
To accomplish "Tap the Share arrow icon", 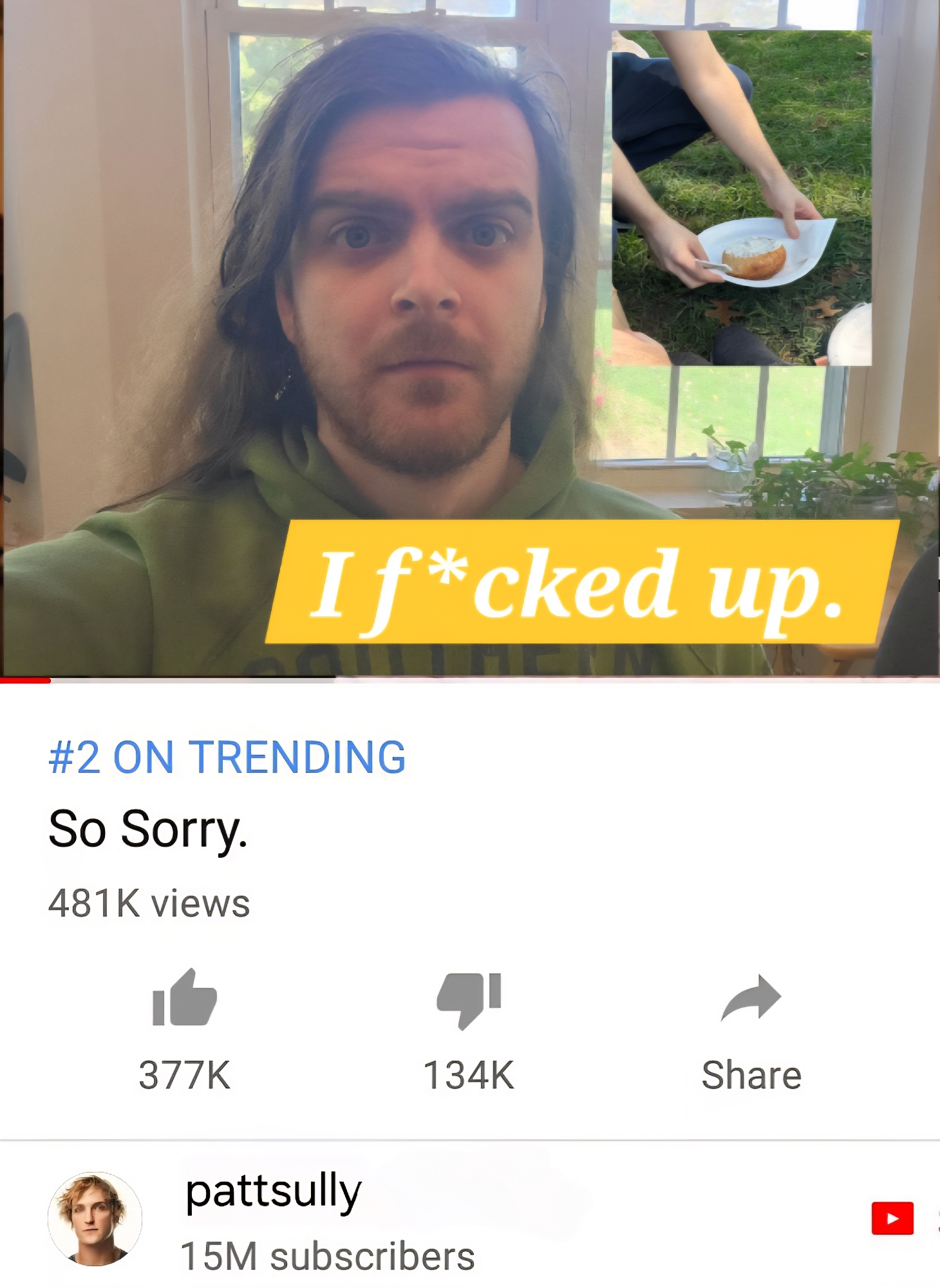I will (751, 998).
